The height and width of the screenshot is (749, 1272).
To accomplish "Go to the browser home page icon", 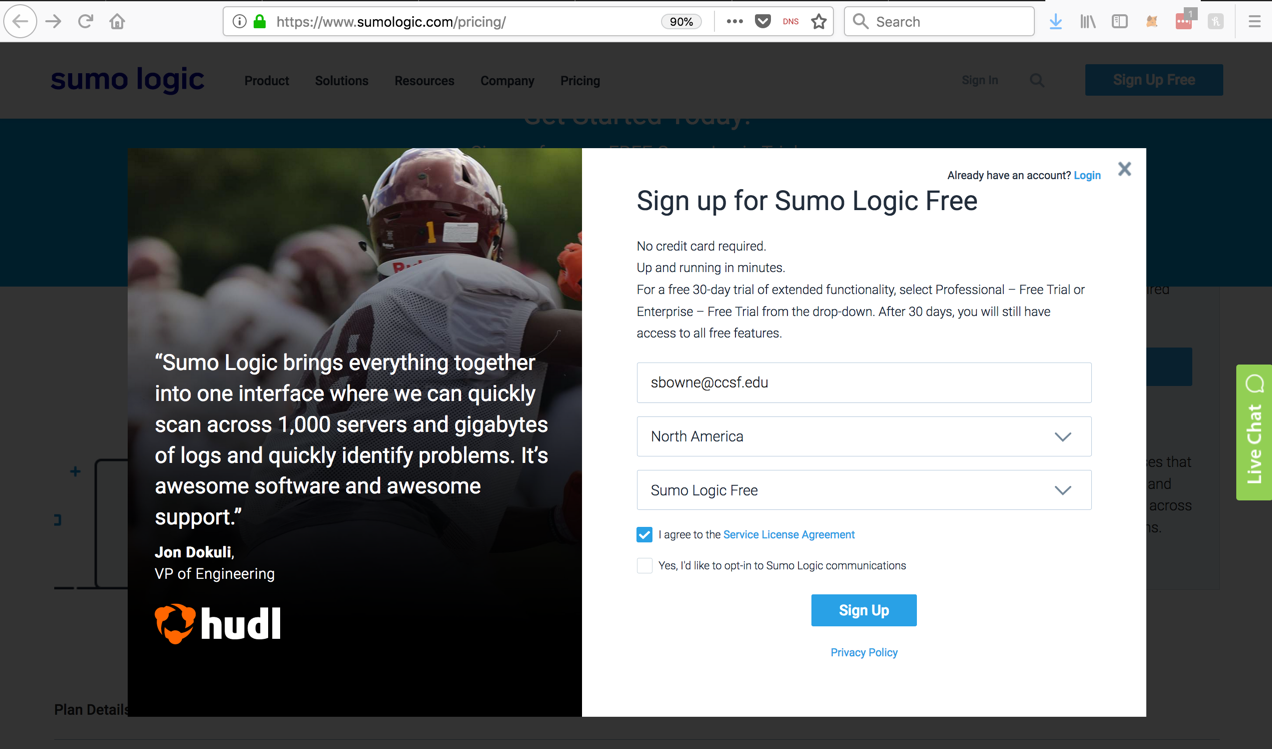I will (117, 21).
